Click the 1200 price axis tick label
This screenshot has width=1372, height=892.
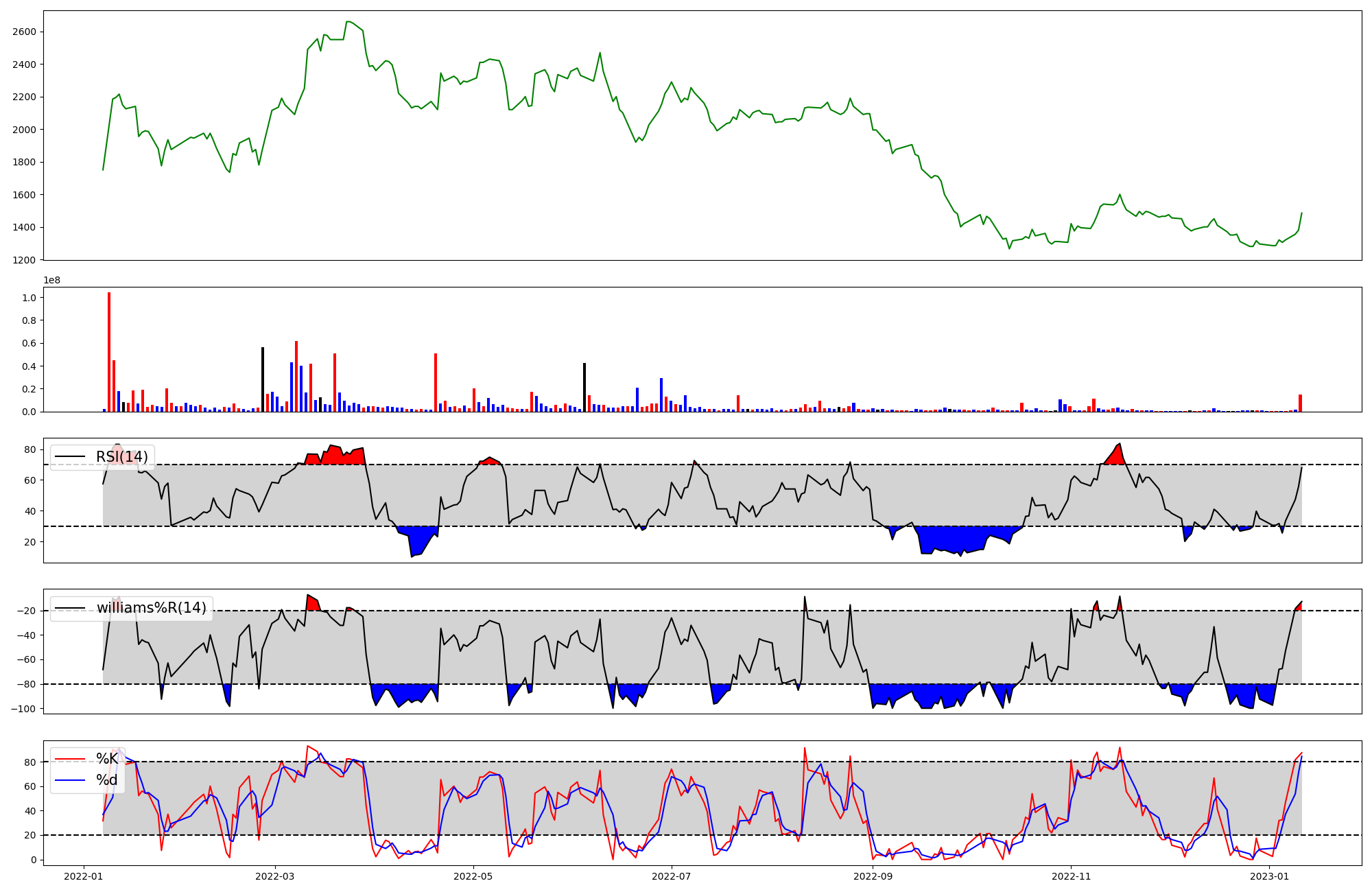tap(25, 260)
